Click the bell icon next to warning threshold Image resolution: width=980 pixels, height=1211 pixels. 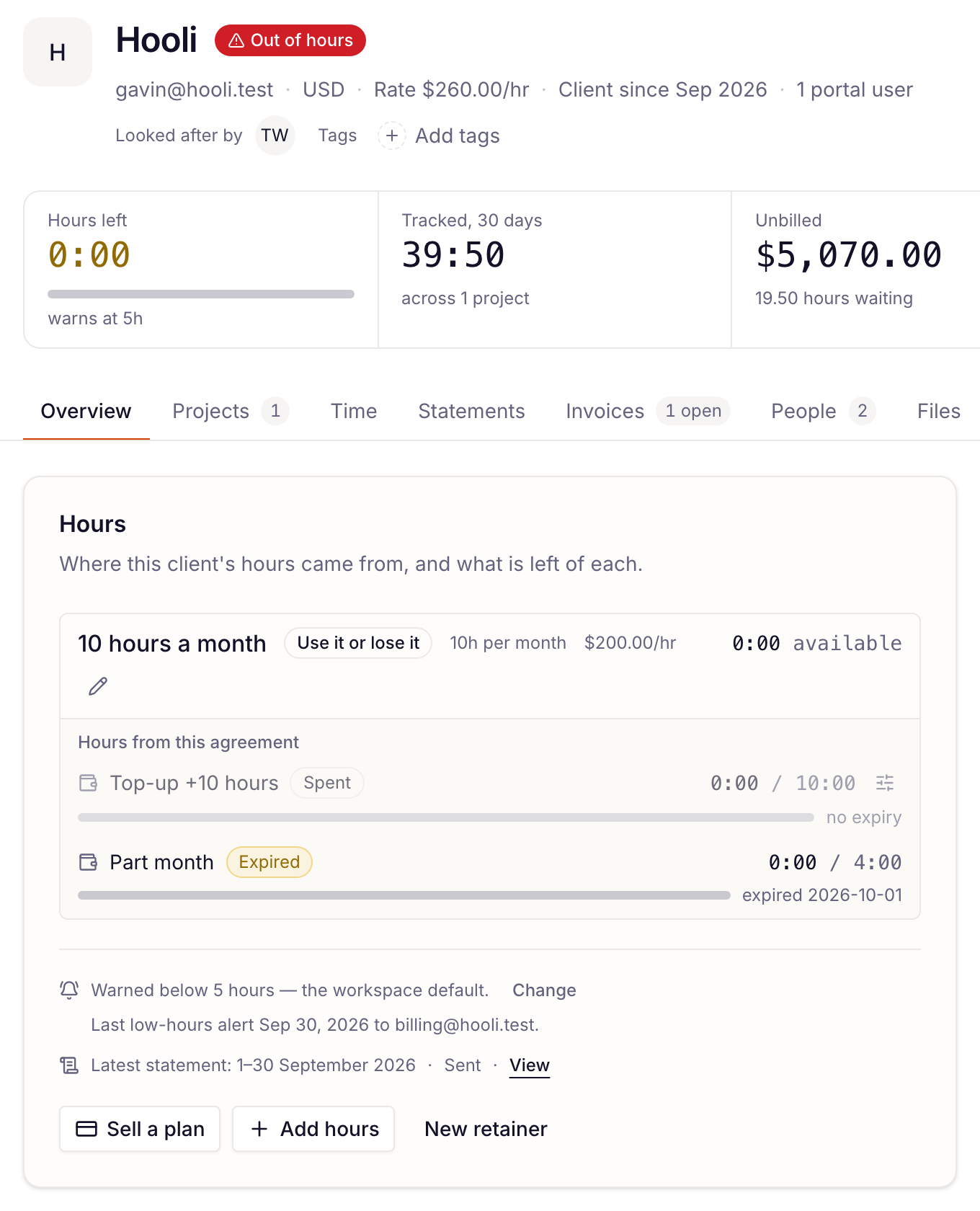69,990
